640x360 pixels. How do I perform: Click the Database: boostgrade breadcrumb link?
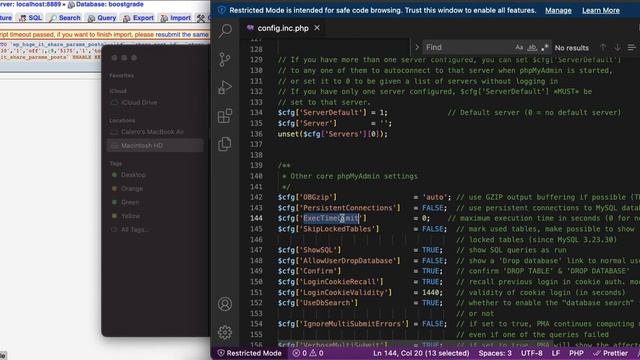tap(106, 4)
